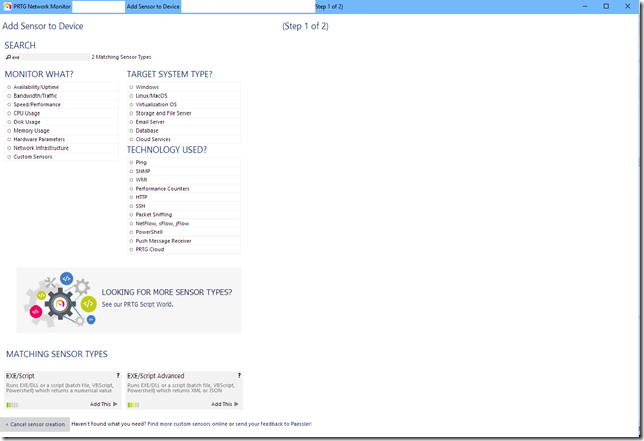
Task: Open the EXE/Script sensor title
Action: point(20,376)
